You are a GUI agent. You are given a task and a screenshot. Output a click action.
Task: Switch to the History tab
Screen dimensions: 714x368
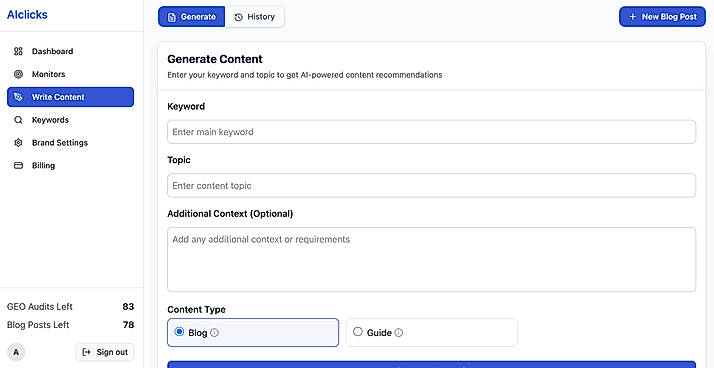pyautogui.click(x=255, y=17)
